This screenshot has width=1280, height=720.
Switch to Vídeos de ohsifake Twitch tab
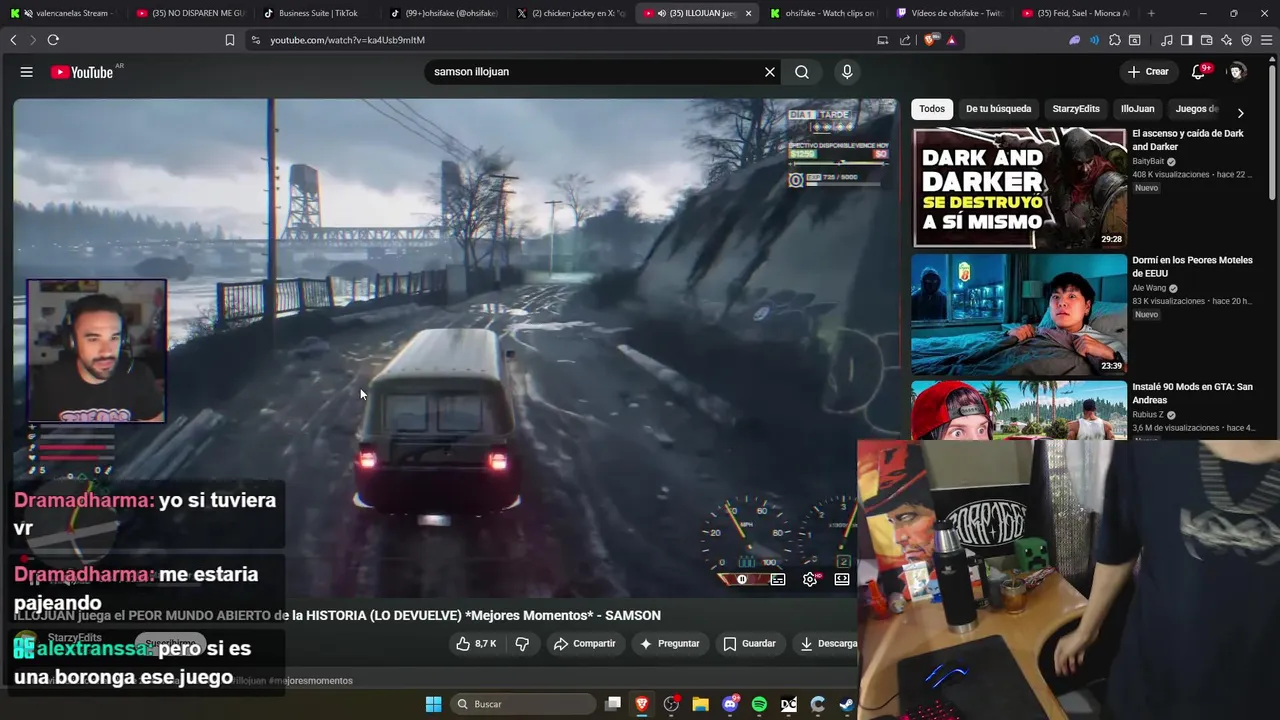tap(950, 13)
